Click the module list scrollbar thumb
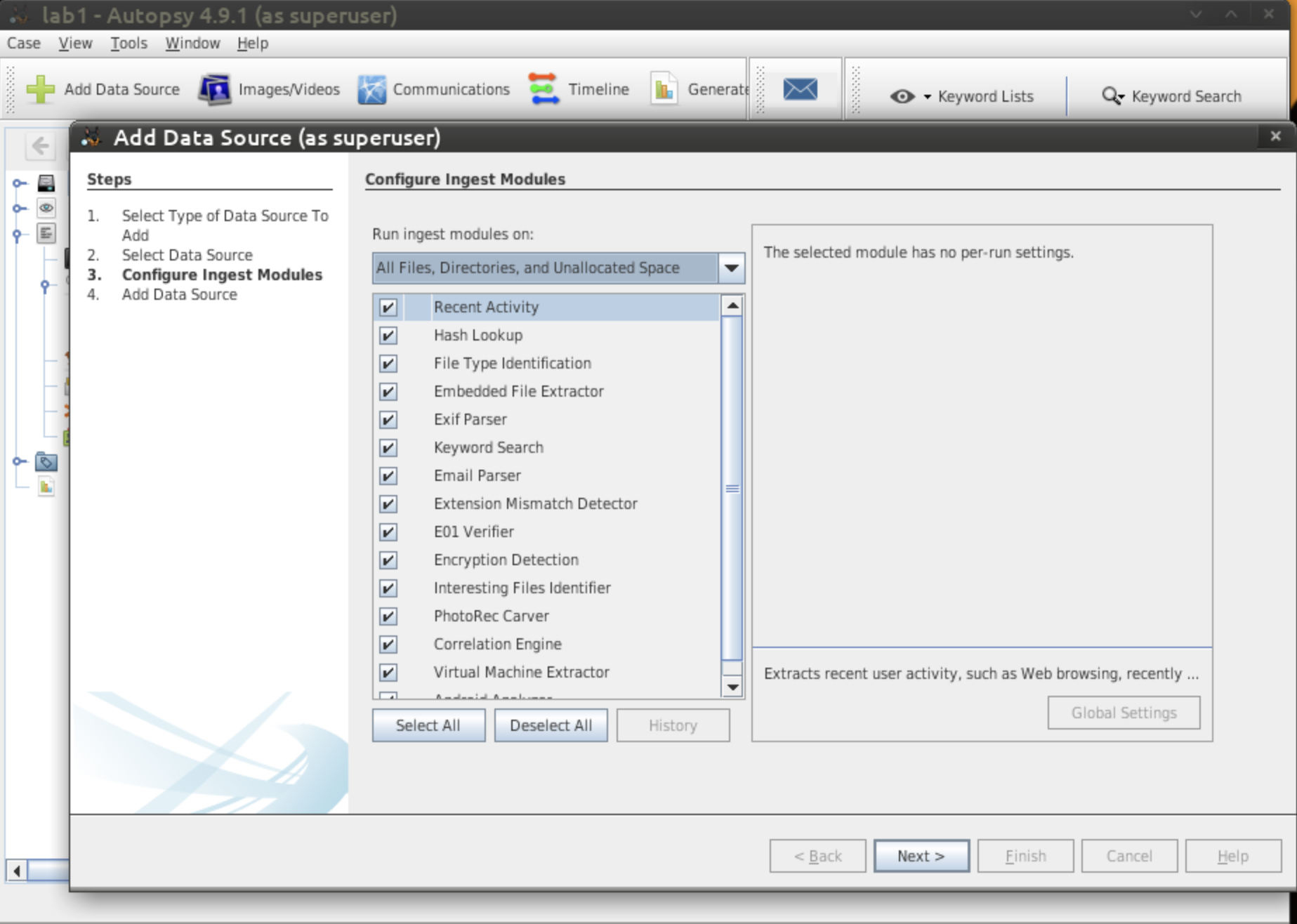 point(732,488)
